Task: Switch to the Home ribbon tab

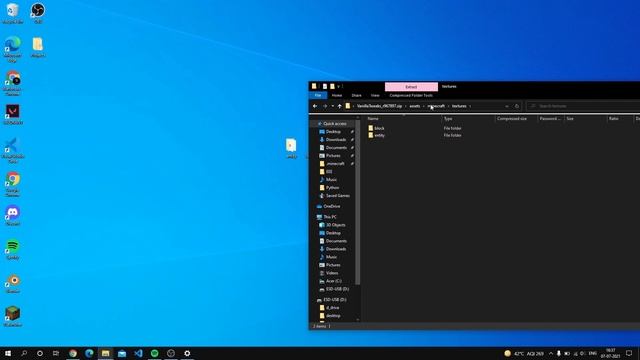Action: point(337,96)
